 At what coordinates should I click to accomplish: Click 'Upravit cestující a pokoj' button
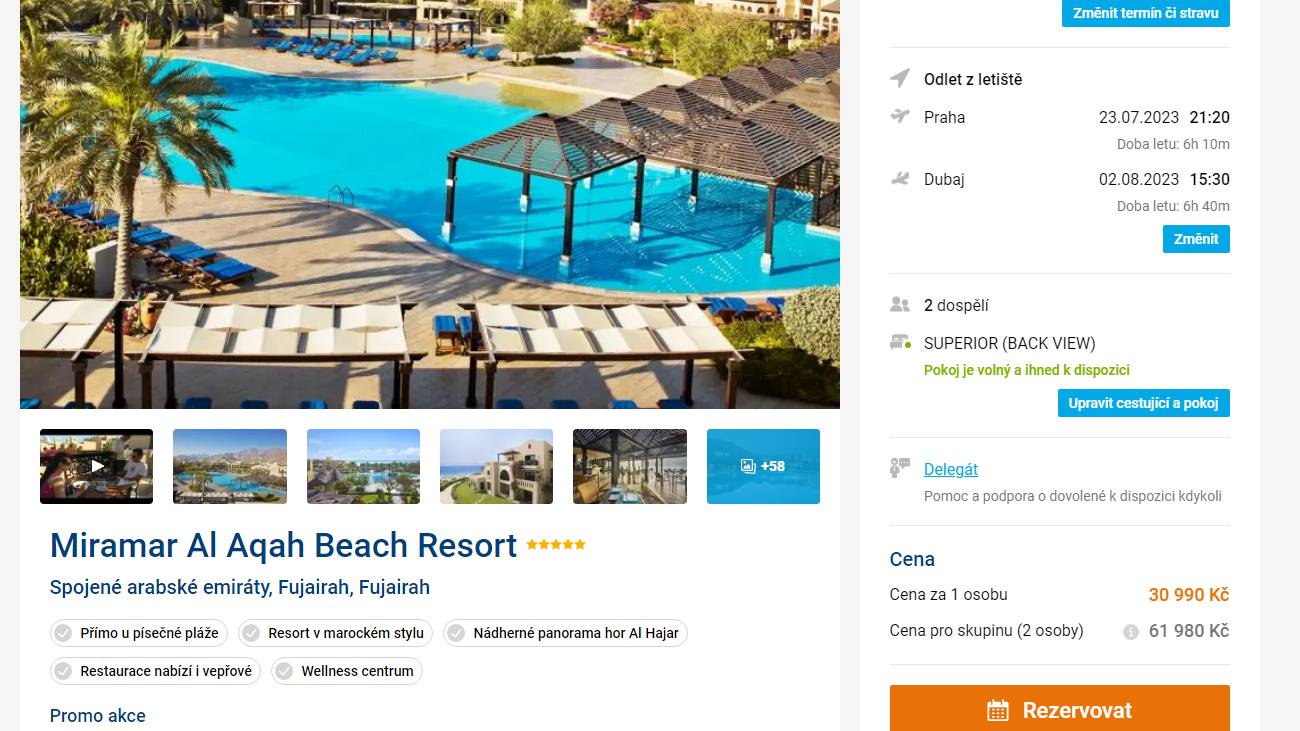pos(1144,403)
